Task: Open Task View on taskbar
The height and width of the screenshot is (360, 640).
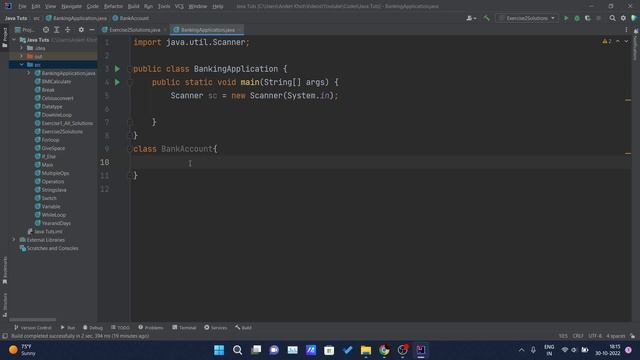Action: tap(256, 350)
